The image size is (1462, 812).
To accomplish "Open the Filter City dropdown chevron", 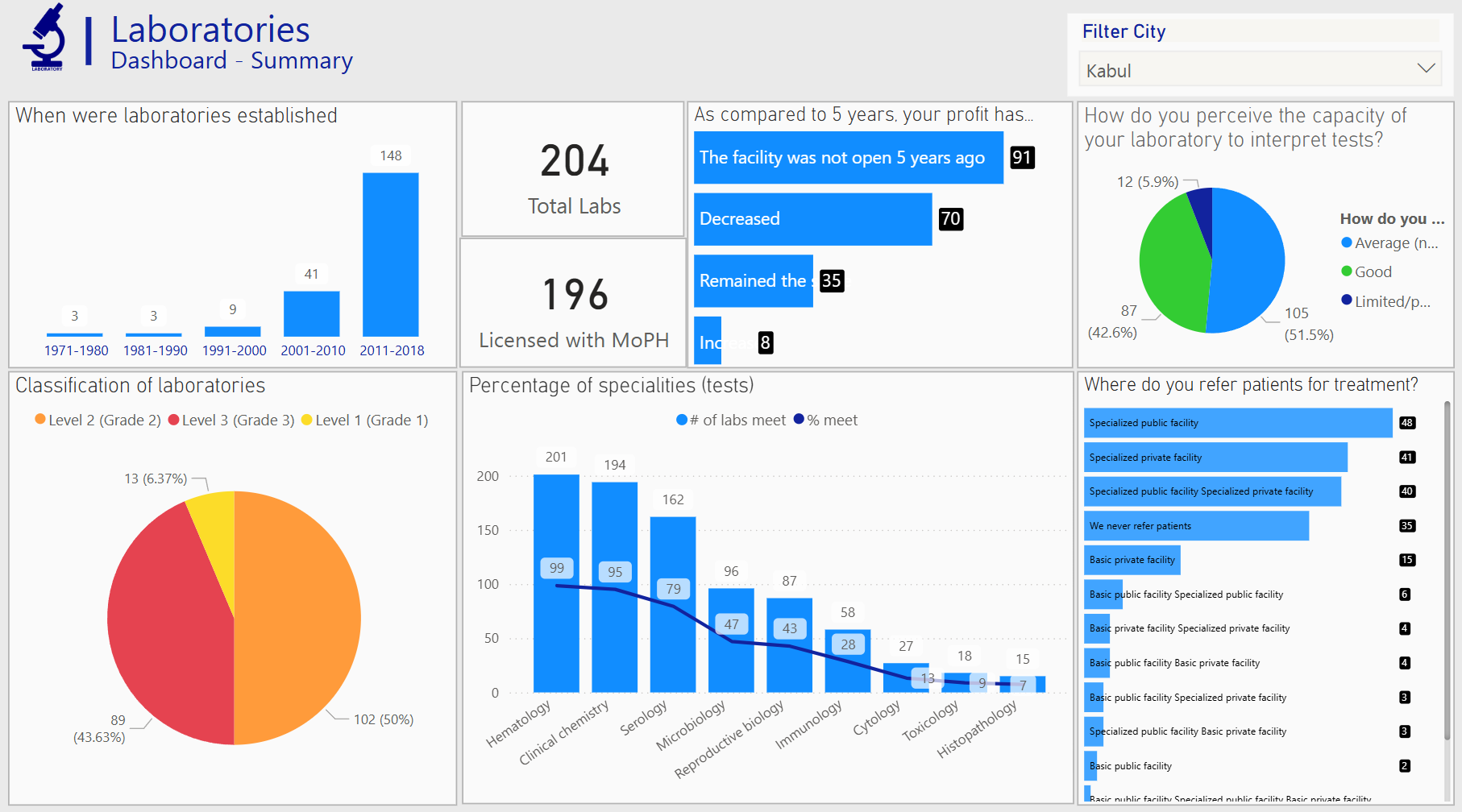I will tap(1426, 69).
